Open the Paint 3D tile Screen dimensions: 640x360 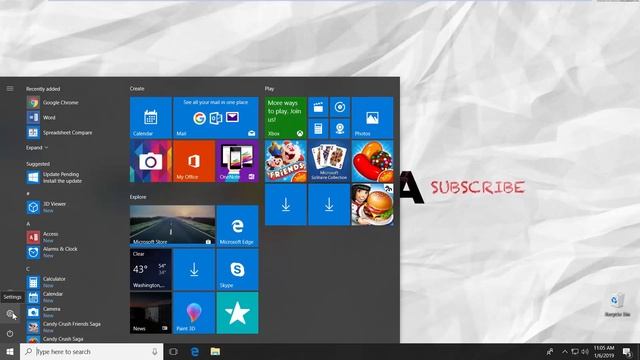tap(194, 313)
